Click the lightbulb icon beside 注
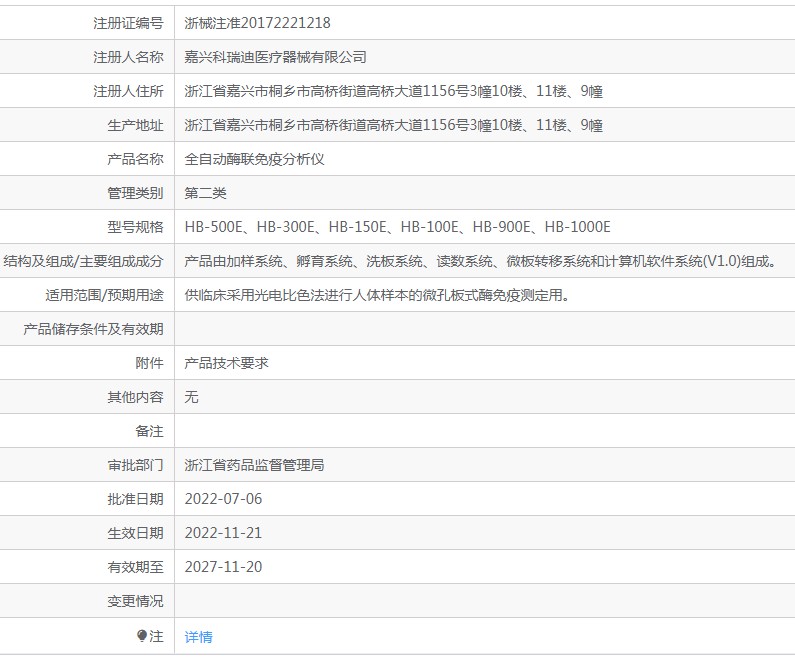Image resolution: width=795 pixels, height=664 pixels. [x=142, y=635]
